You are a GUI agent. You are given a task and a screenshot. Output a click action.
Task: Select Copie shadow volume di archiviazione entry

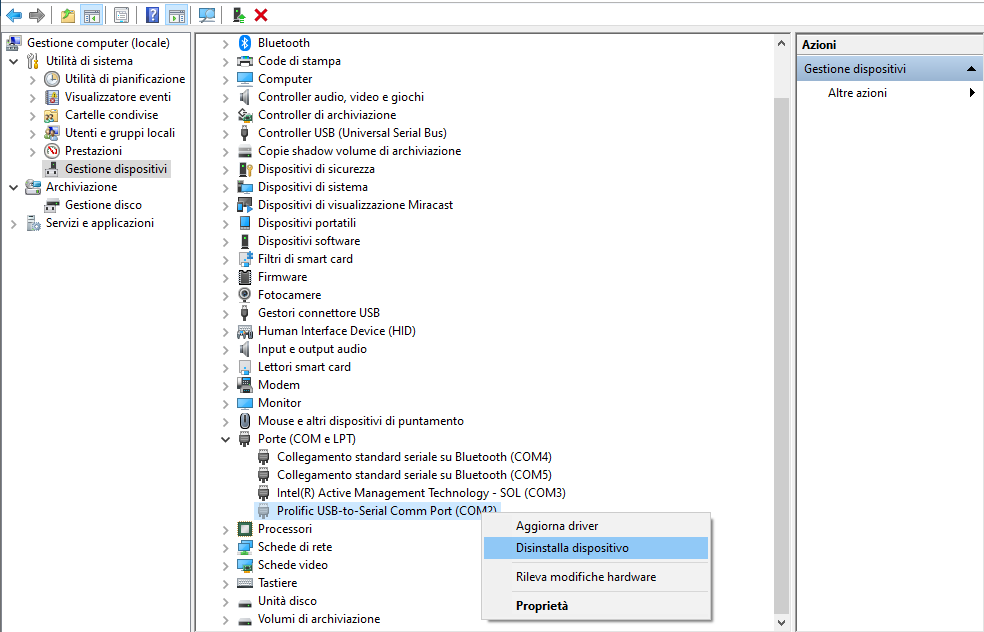click(x=360, y=151)
